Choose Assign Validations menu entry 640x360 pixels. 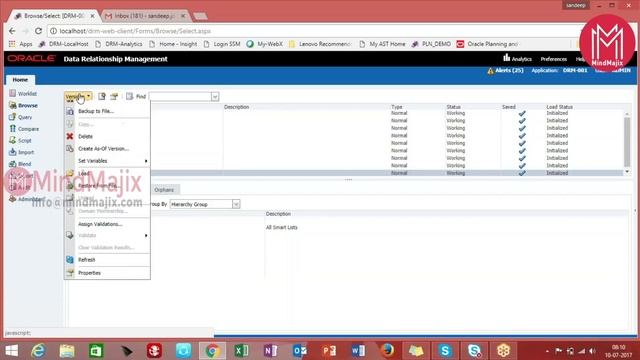tap(100, 224)
